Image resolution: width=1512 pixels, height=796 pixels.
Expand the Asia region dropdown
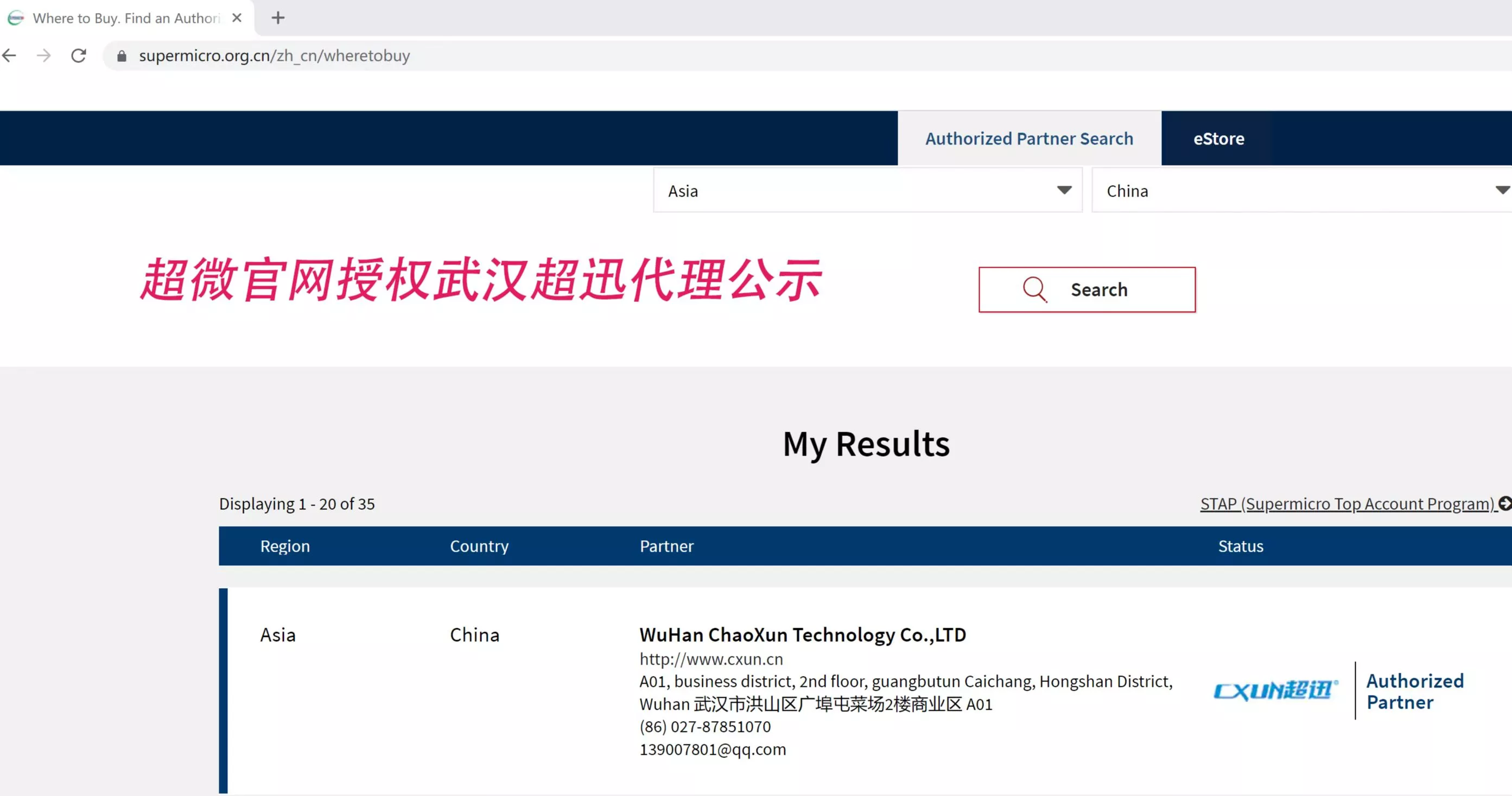pos(867,191)
